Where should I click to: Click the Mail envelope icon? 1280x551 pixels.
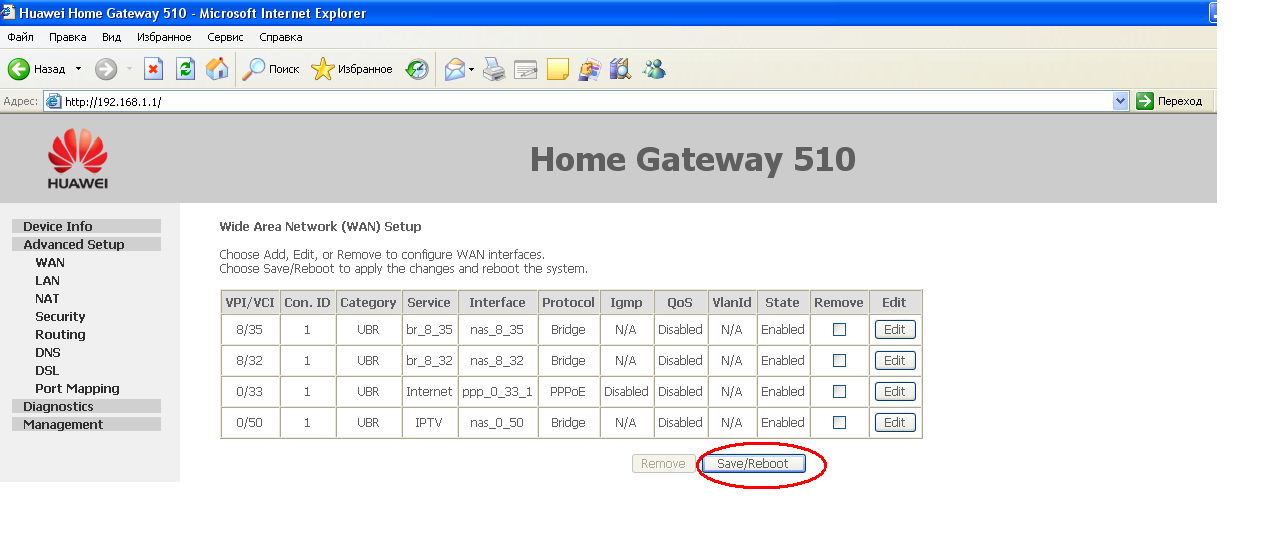point(455,69)
